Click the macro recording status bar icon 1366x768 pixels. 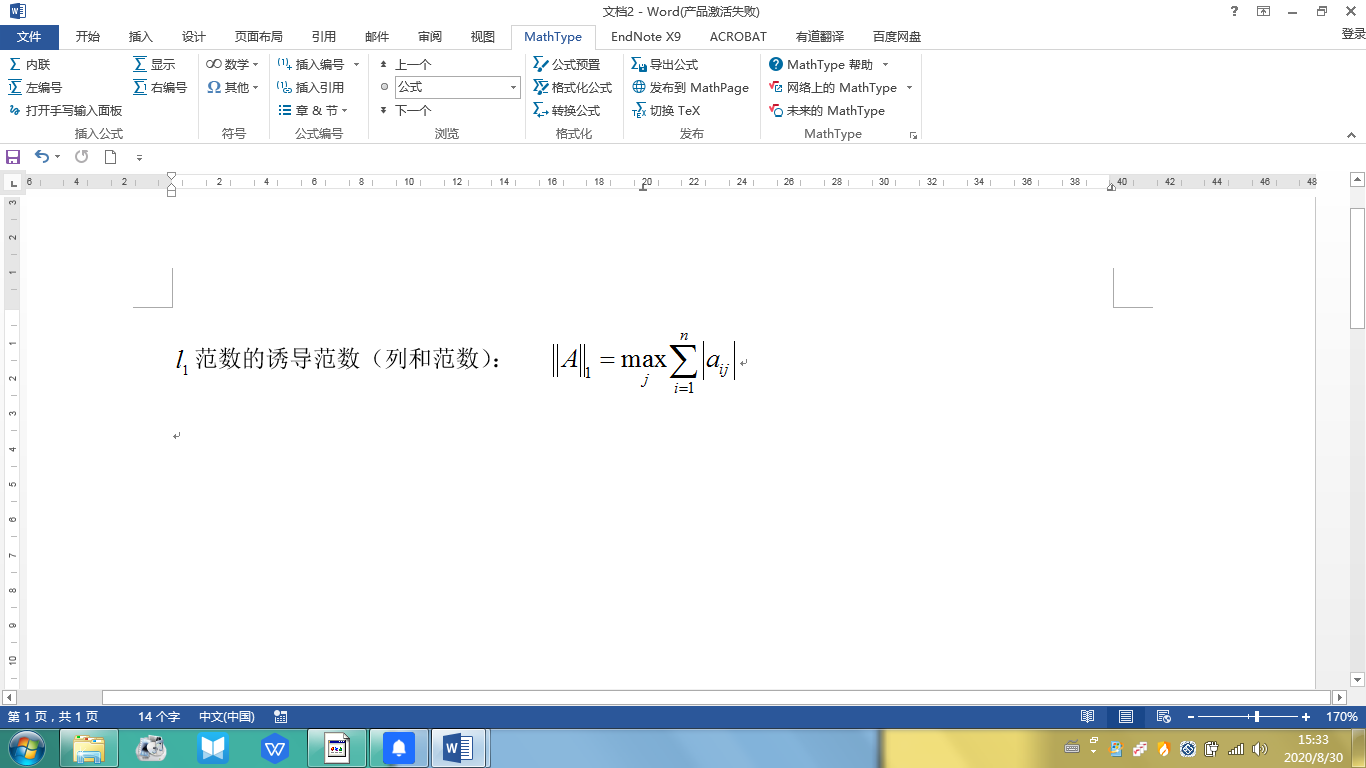pyautogui.click(x=281, y=717)
